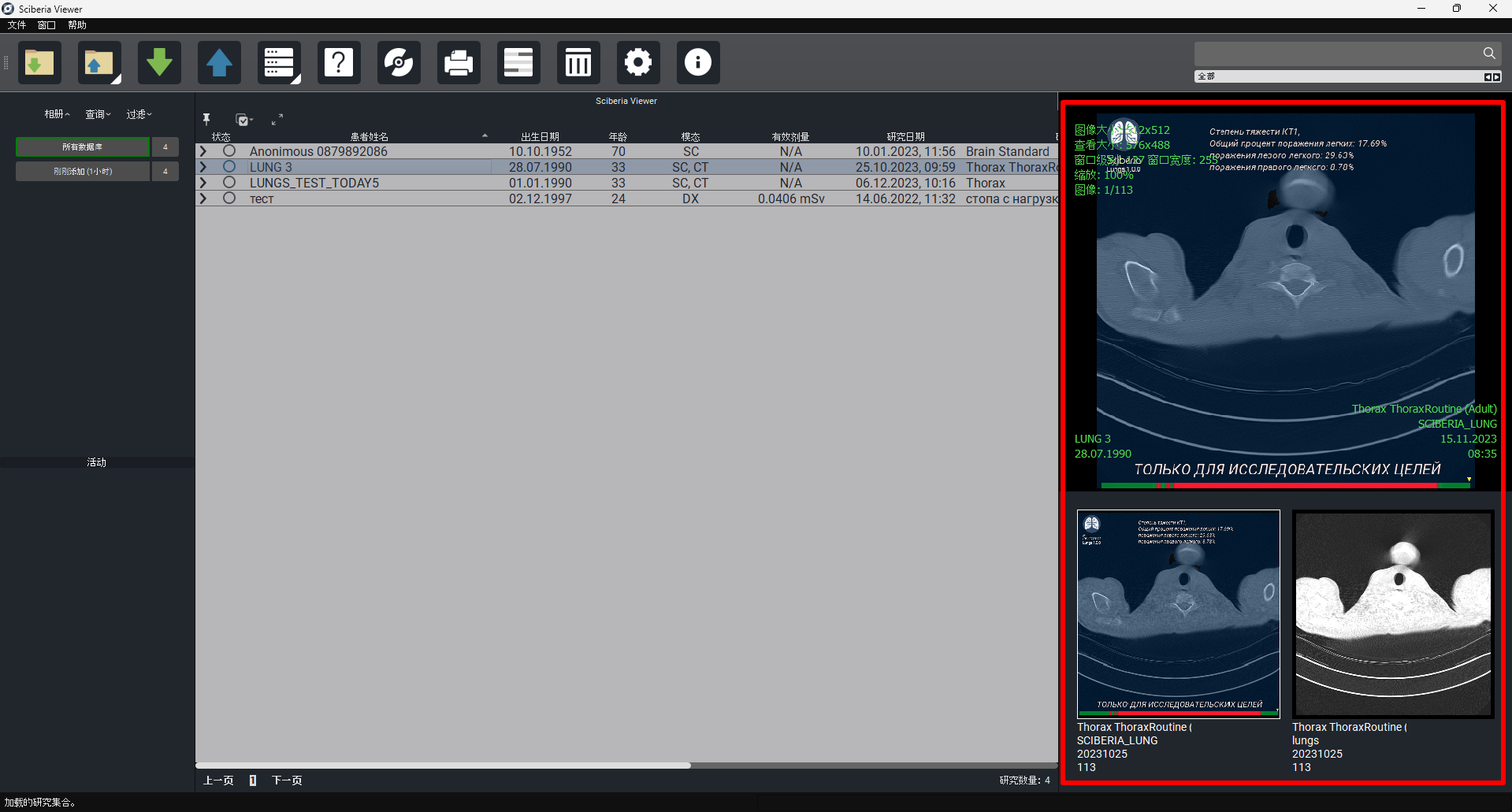Click the current page number box
Image resolution: width=1512 pixels, height=812 pixels.
(253, 780)
